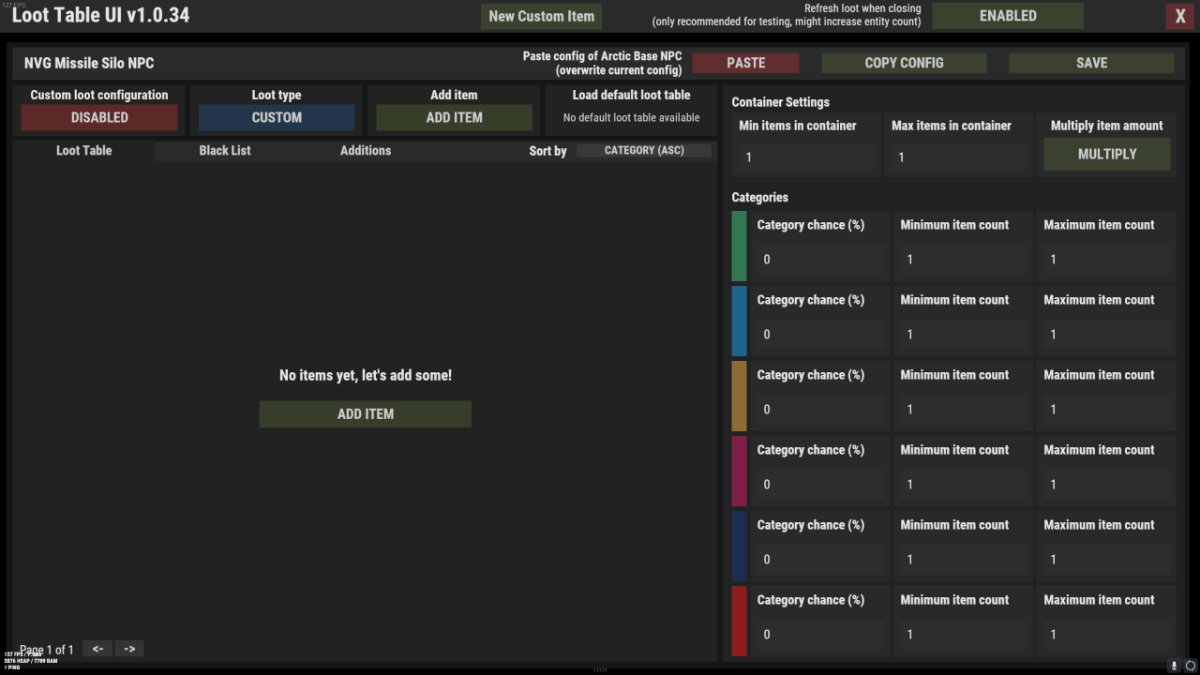Click the green category color swatch
Image resolution: width=1200 pixels, height=675 pixels.
(739, 245)
